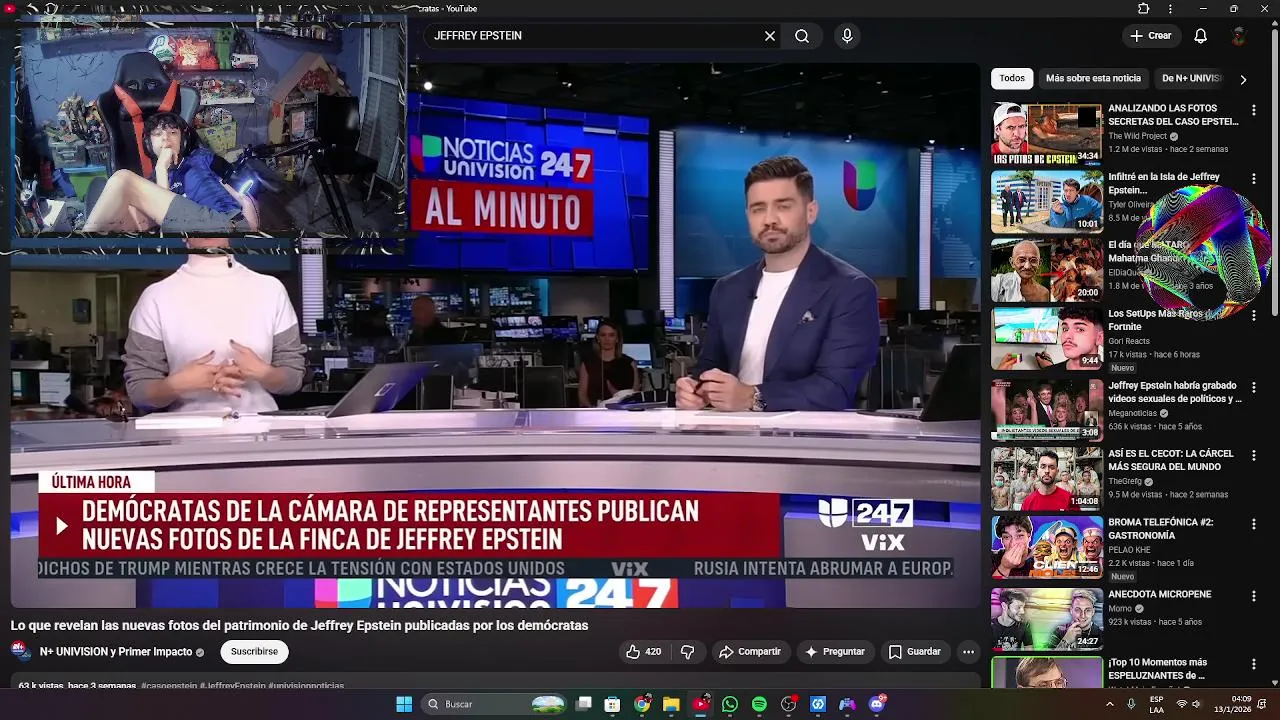
Task: Open ASÍ ES EL CECOT video thumbnail
Action: coord(1046,478)
